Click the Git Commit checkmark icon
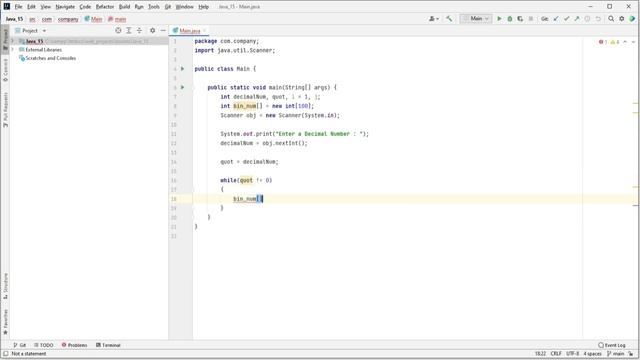 (x=566, y=19)
